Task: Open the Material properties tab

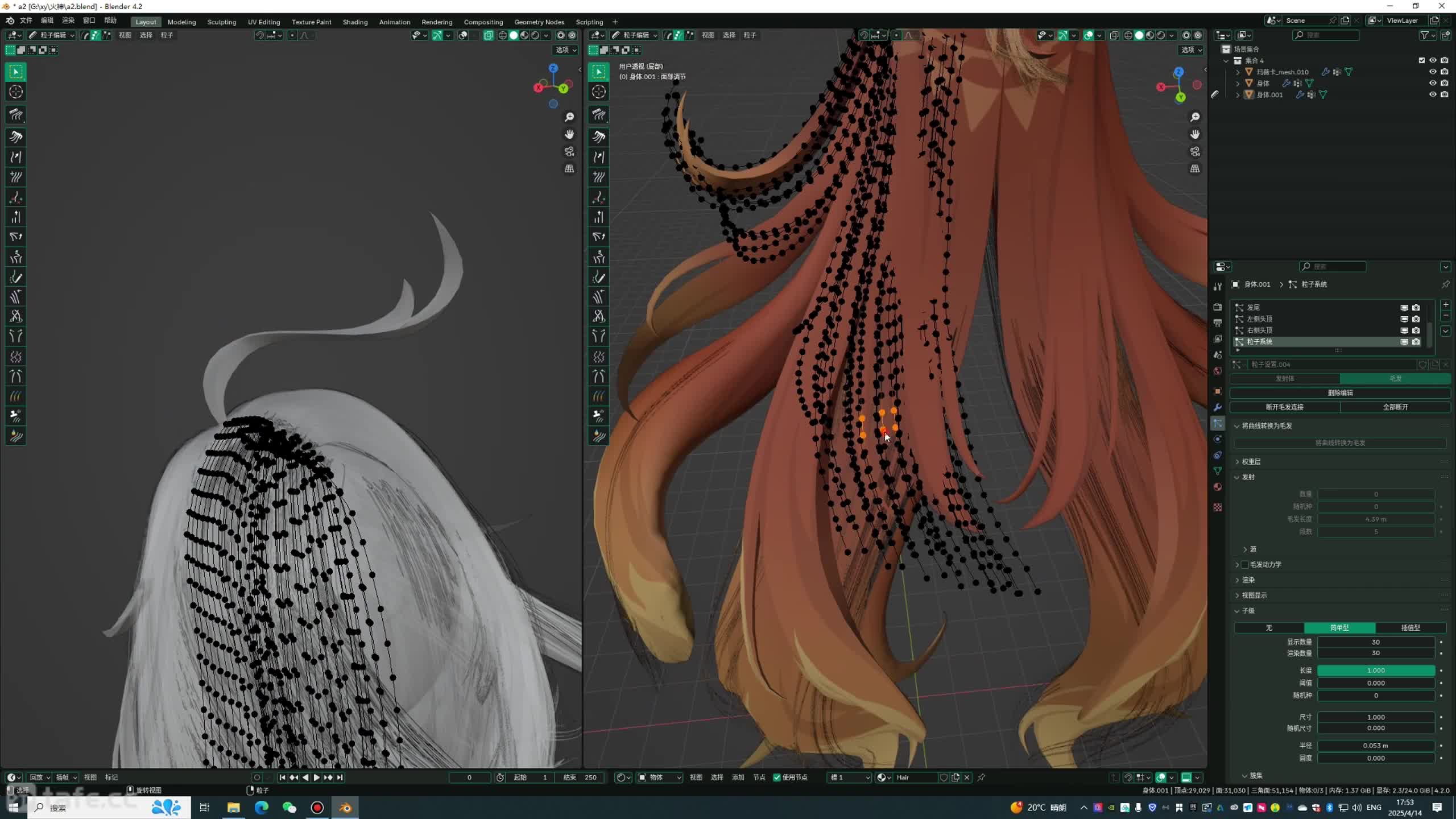Action: coord(1218,487)
